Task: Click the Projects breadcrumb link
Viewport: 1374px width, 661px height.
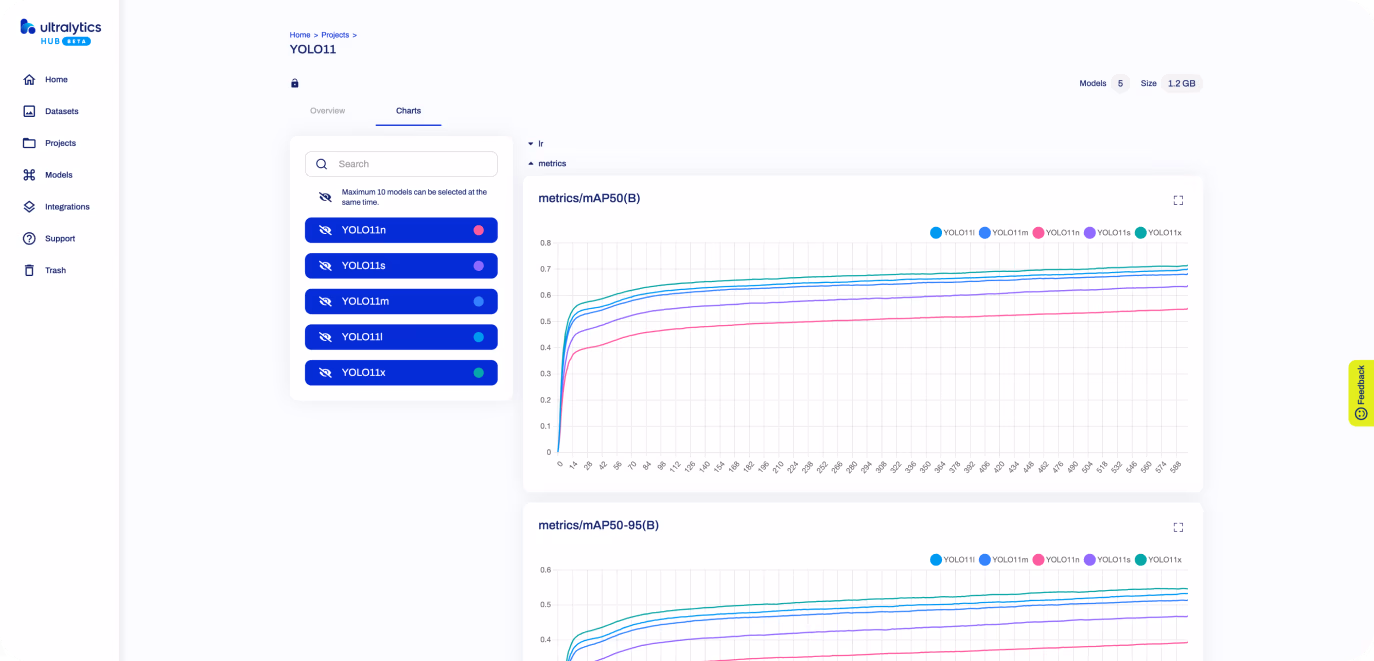Action: pyautogui.click(x=335, y=35)
